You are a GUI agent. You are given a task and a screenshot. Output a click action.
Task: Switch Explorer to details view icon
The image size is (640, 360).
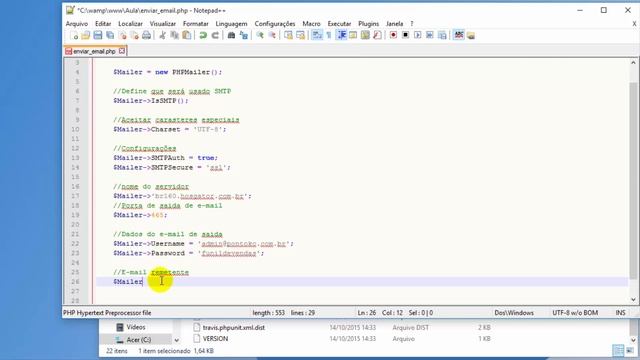(618, 351)
